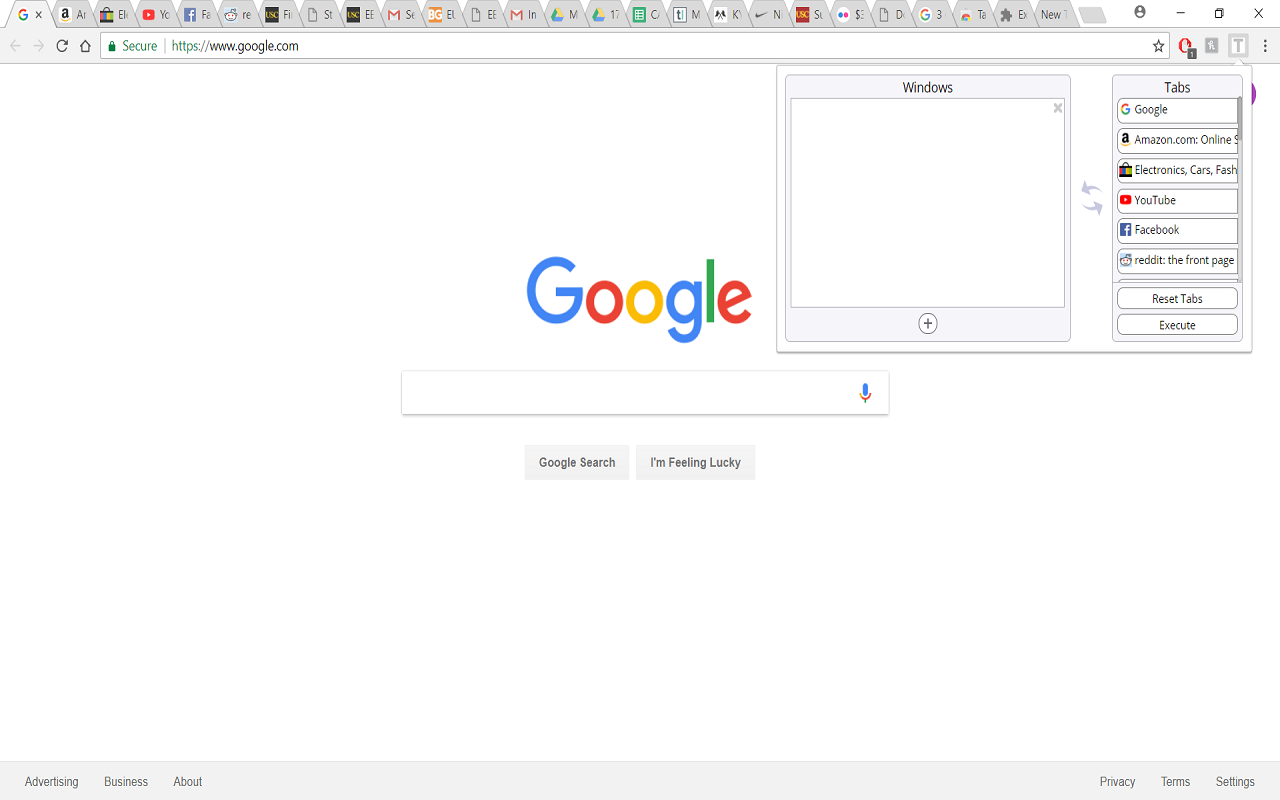
Task: Reload the page with the refresh icon
Action: pos(62,46)
